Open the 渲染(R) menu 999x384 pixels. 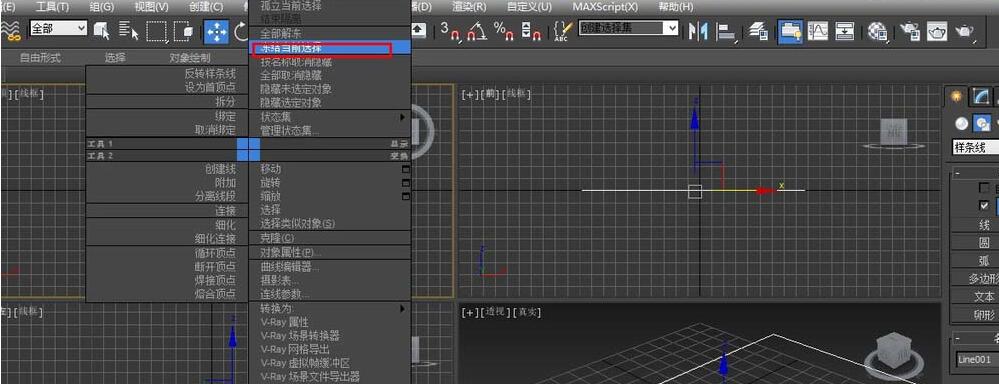[469, 7]
